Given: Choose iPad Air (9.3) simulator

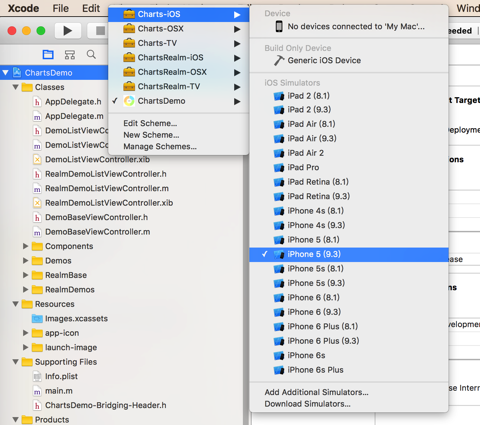Looking at the screenshot, I should coord(349,138).
